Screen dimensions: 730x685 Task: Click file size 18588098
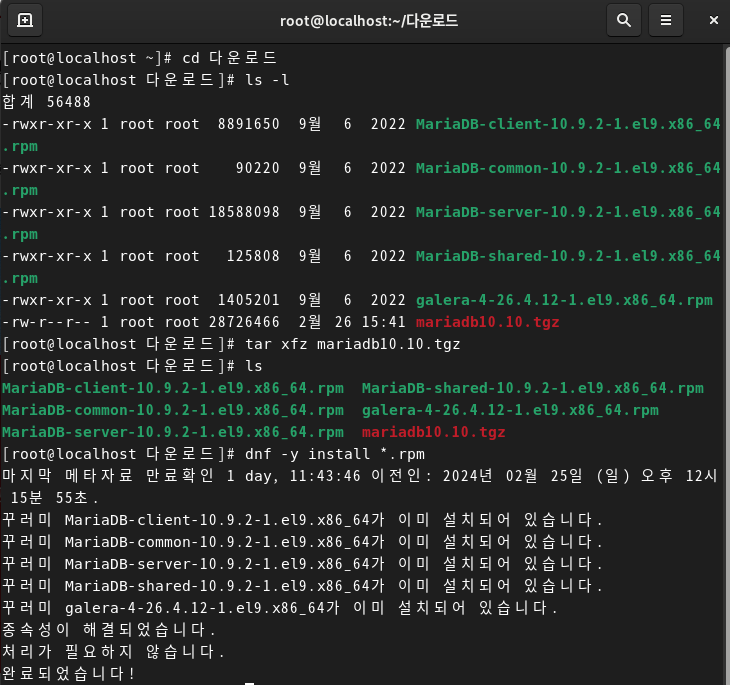[244, 212]
